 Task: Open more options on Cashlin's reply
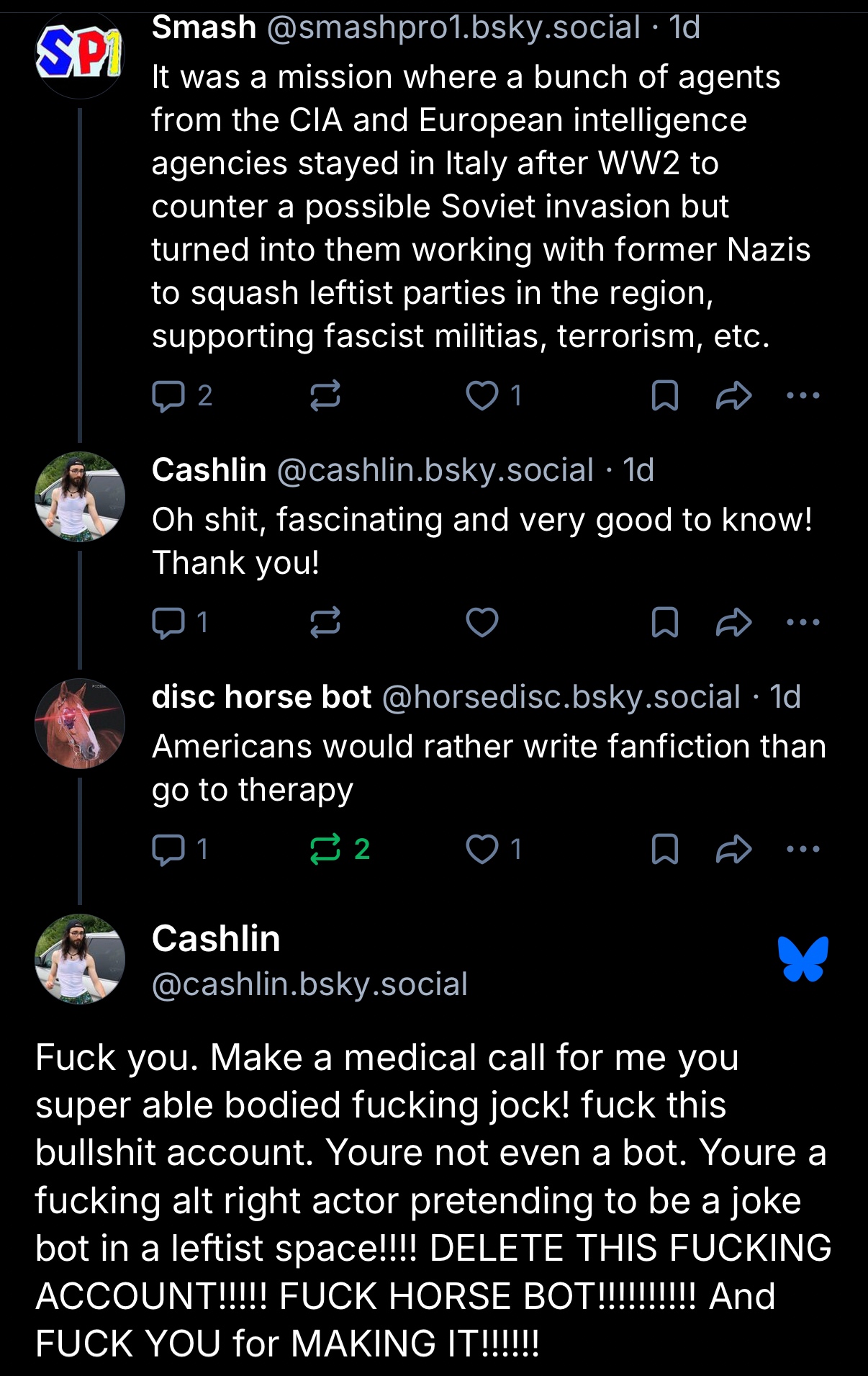803,622
